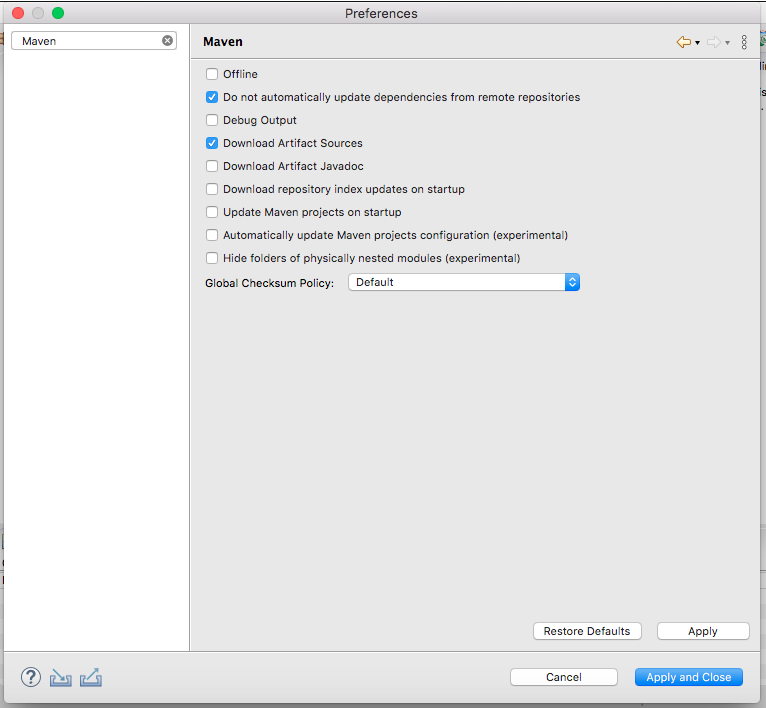The height and width of the screenshot is (708, 766).
Task: Open the help question mark icon
Action: click(31, 677)
